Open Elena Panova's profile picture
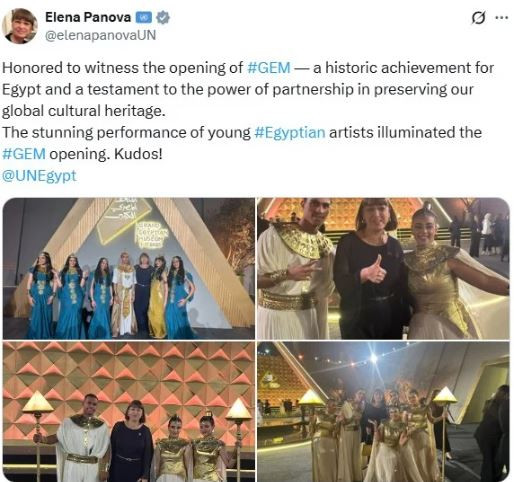The height and width of the screenshot is (482, 514). point(19,26)
